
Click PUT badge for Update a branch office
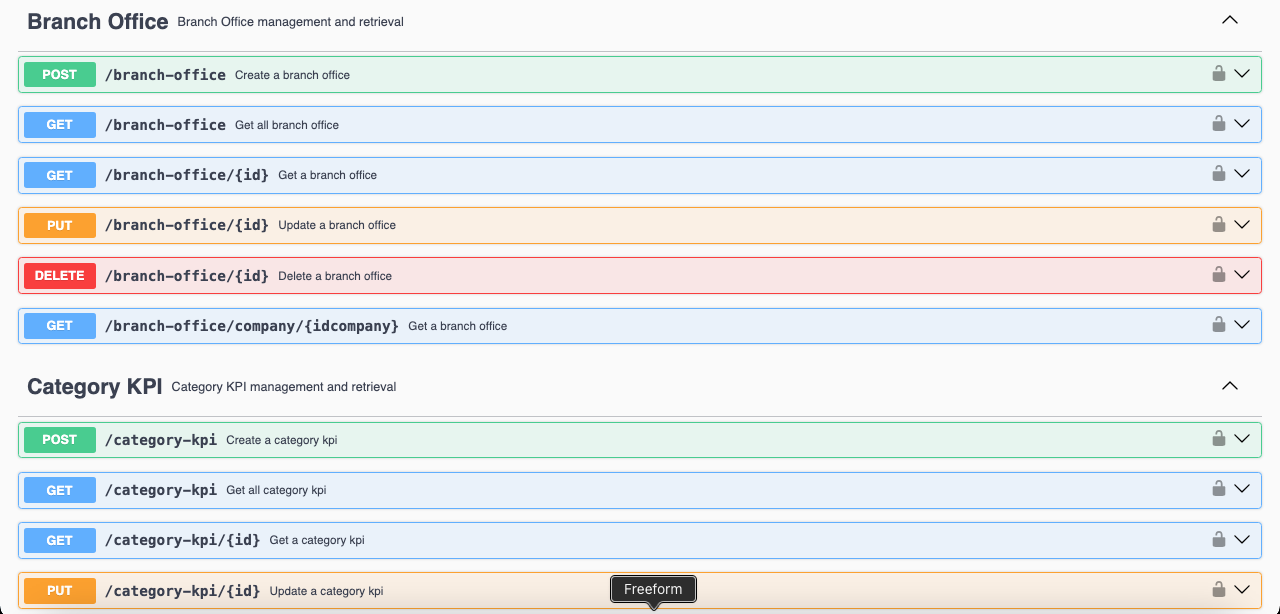tap(60, 225)
